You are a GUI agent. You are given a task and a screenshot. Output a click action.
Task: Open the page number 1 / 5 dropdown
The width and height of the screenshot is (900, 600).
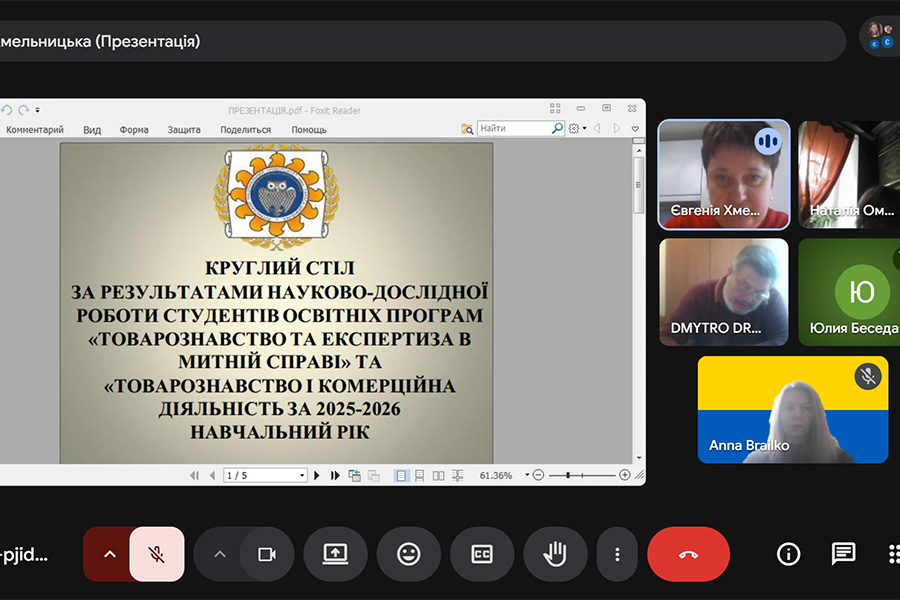click(x=300, y=476)
